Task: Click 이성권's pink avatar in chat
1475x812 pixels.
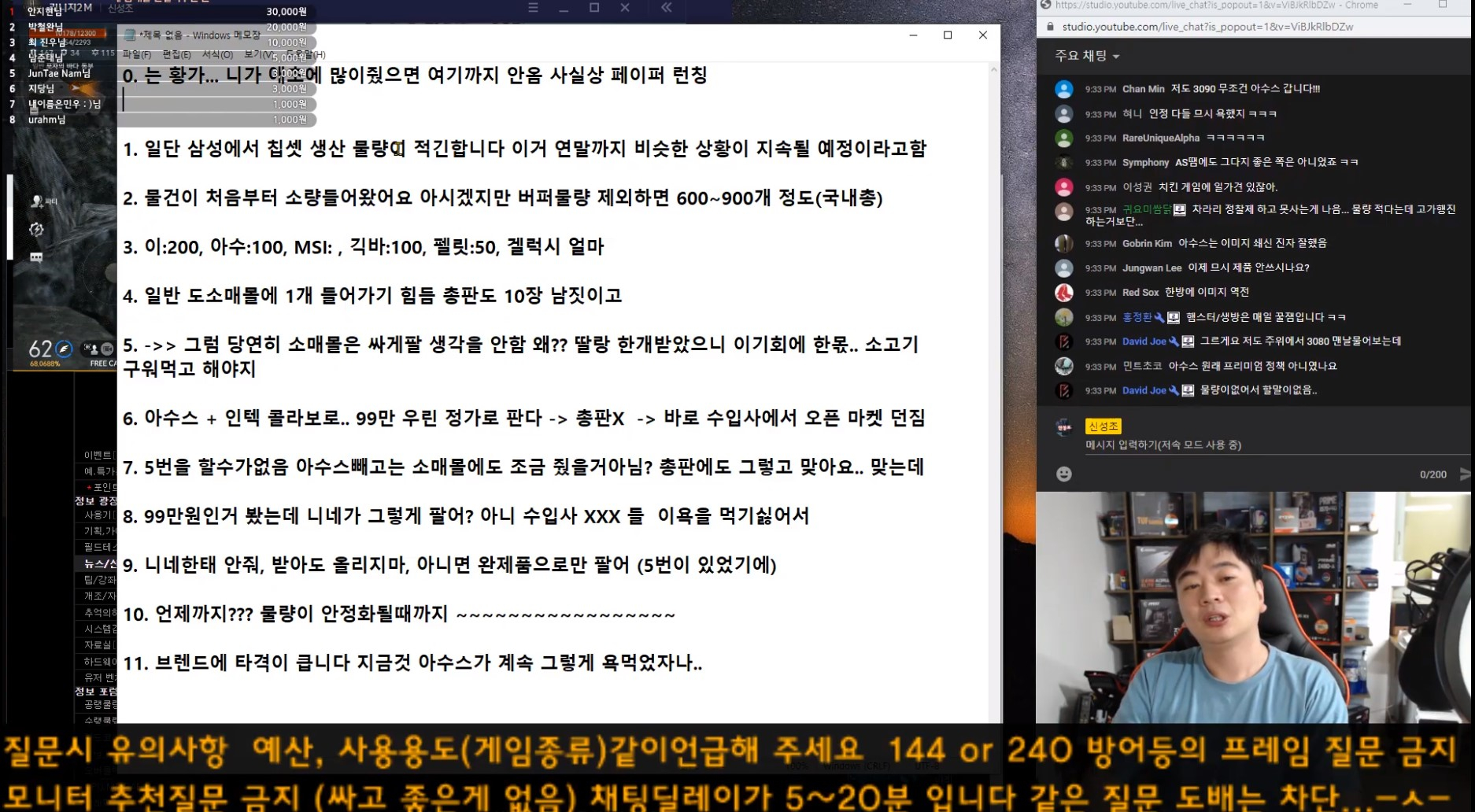Action: pyautogui.click(x=1063, y=187)
